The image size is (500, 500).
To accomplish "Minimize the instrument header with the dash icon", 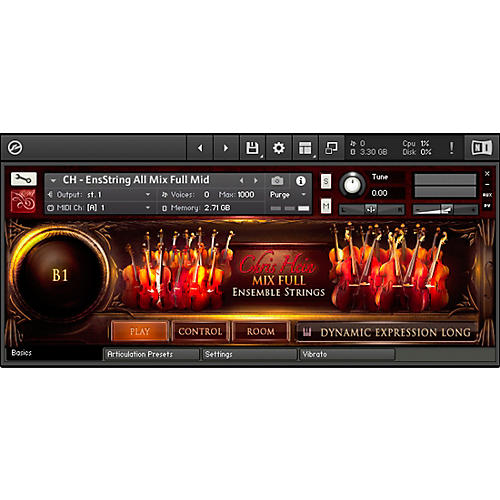I will click(487, 184).
